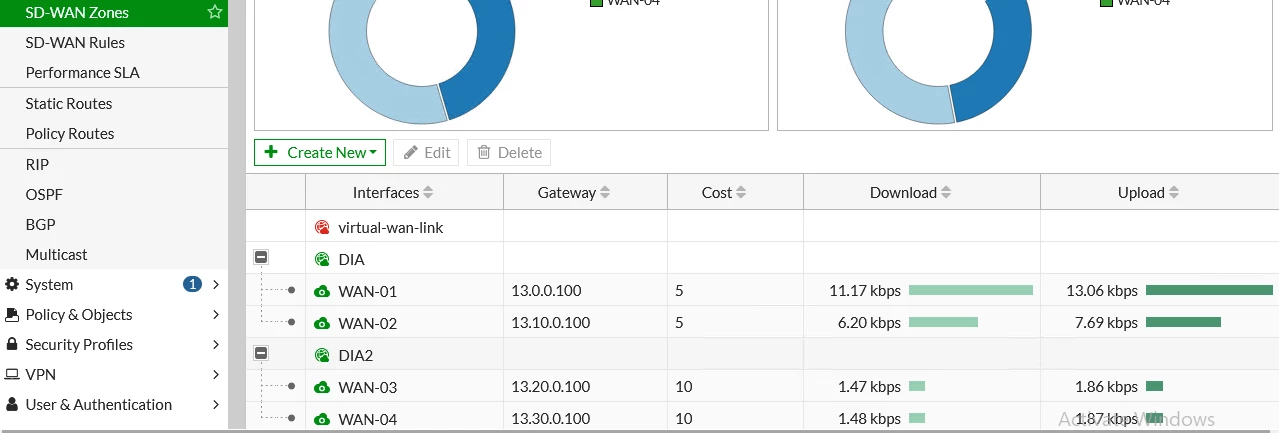
Task: Collapse the DIA2 zone group
Action: [261, 354]
